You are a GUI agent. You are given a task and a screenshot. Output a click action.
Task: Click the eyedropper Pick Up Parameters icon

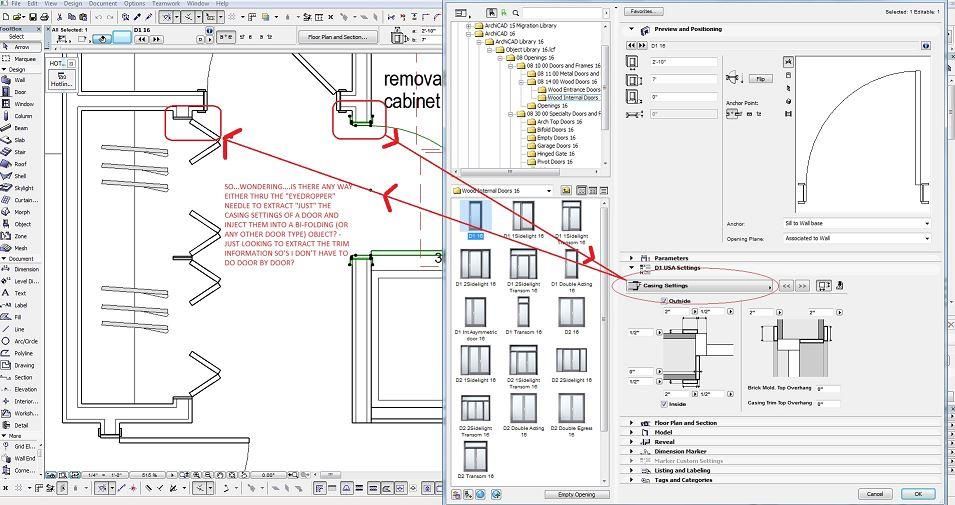(138, 17)
